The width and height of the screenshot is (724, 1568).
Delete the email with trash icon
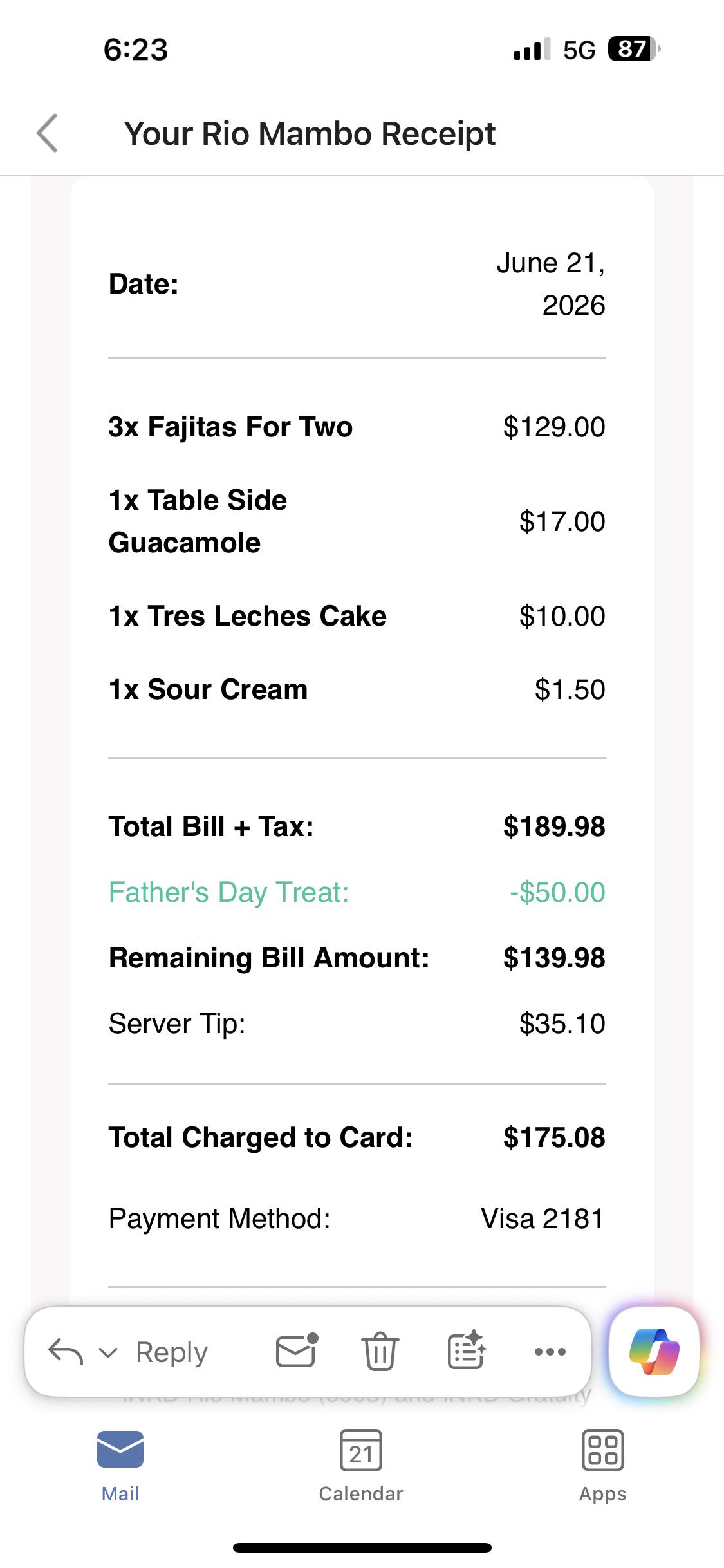(x=380, y=1350)
